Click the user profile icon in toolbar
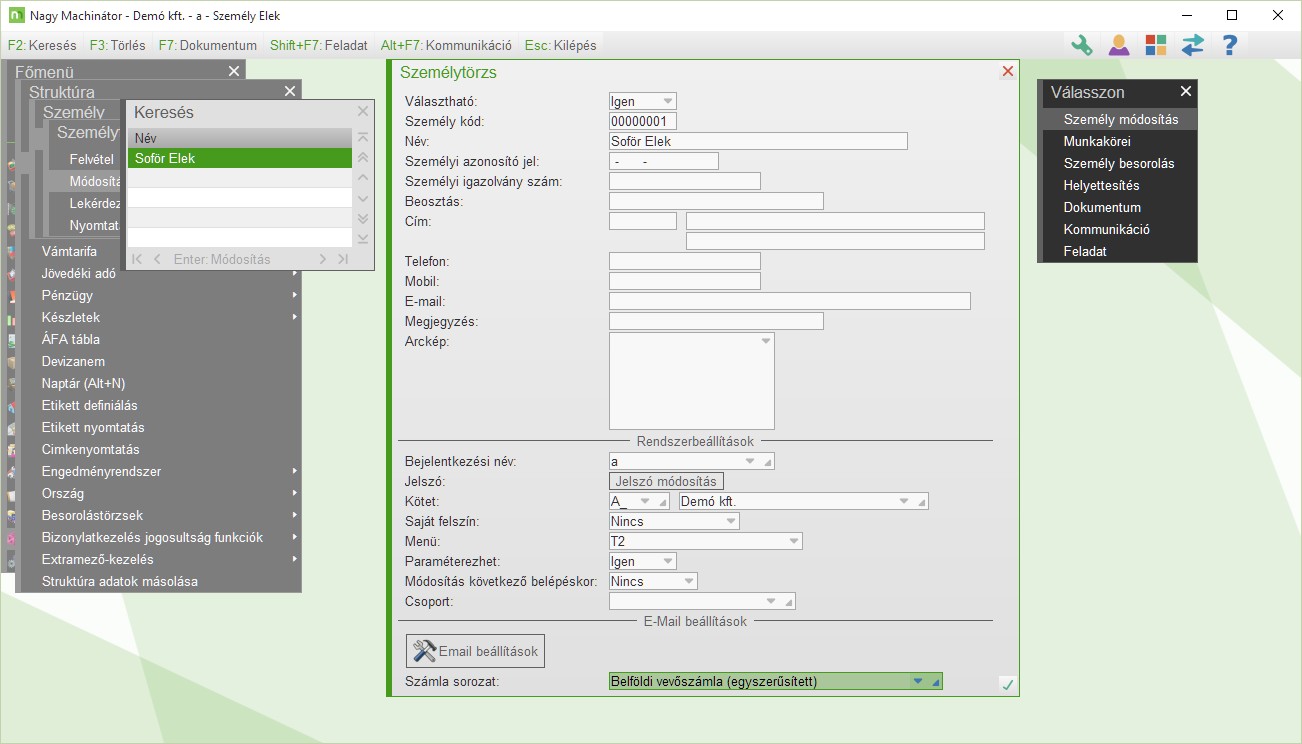This screenshot has height=744, width=1302. [1119, 45]
